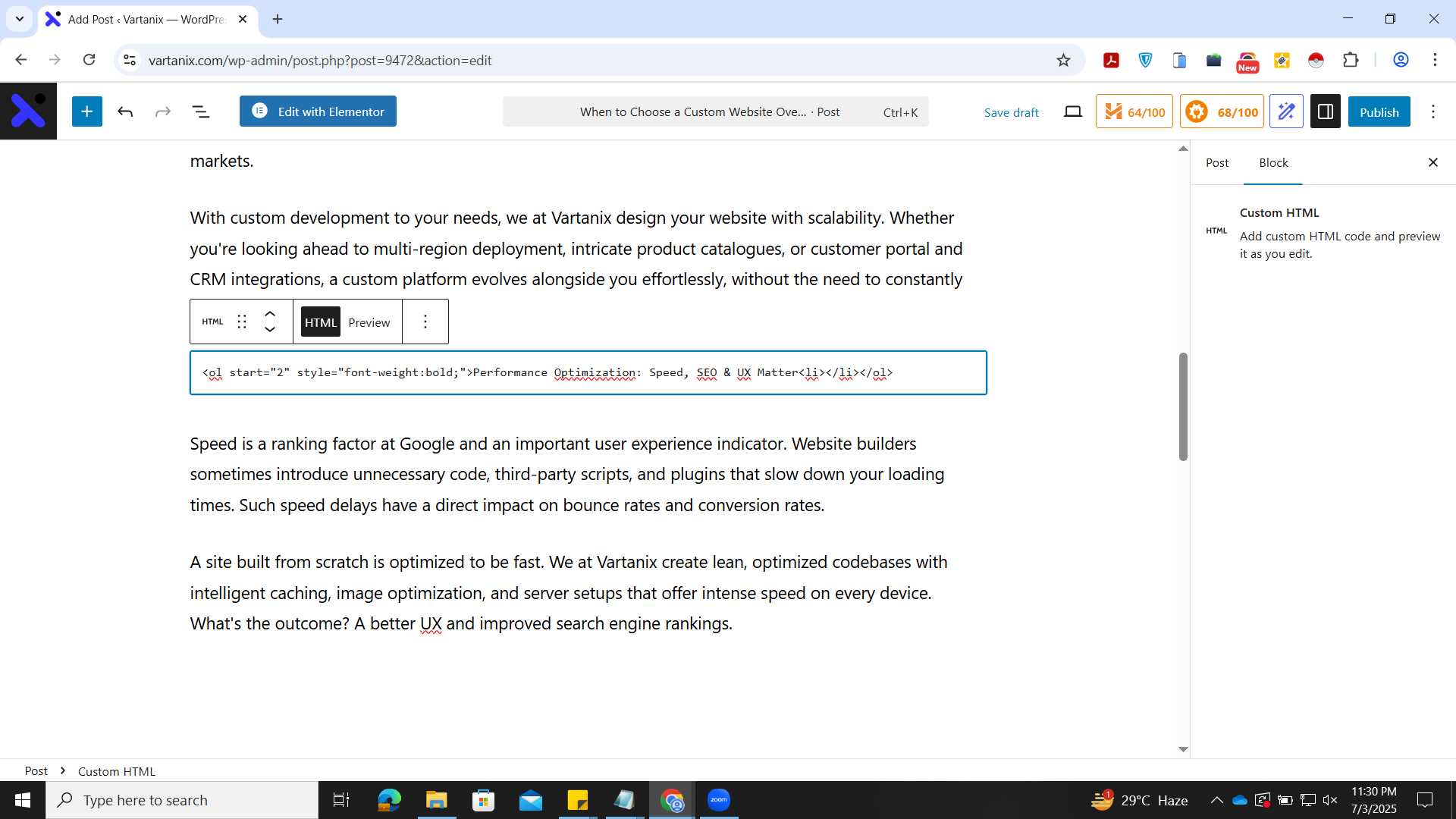1456x819 pixels.
Task: Click the paragraph starting 'Speed is a ranking'
Action: (567, 474)
